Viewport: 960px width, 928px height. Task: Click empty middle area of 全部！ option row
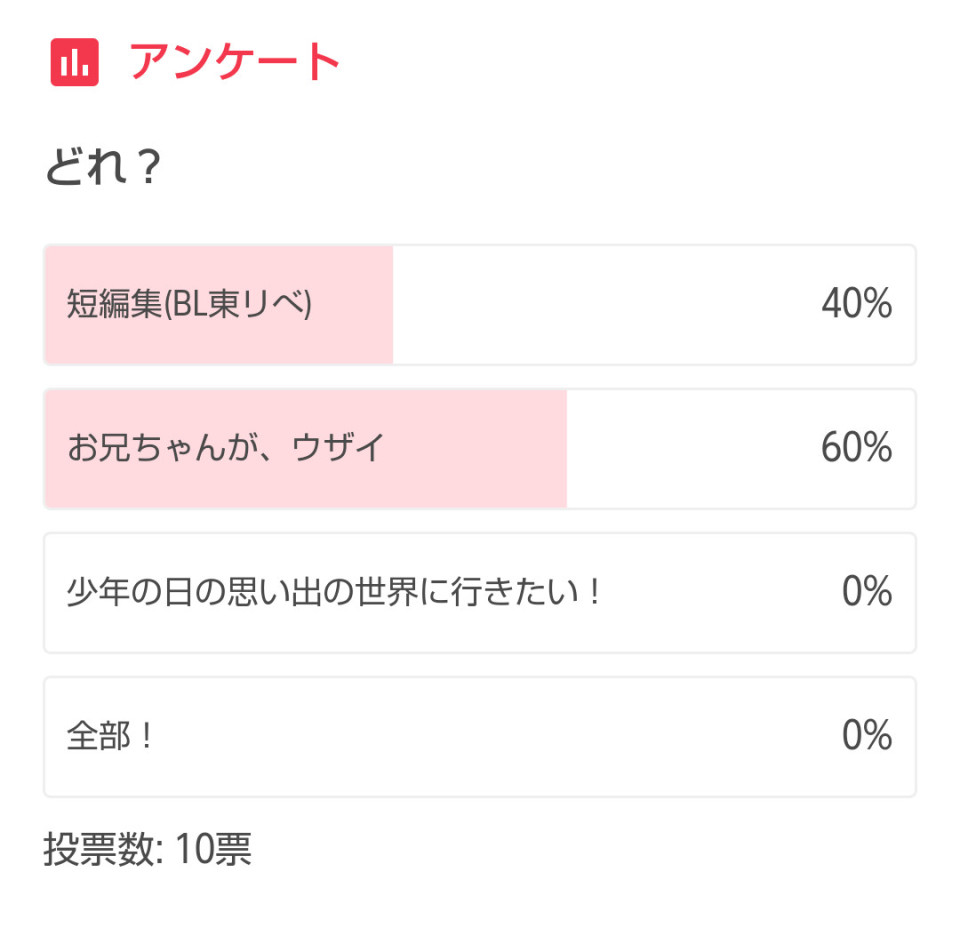click(x=496, y=736)
